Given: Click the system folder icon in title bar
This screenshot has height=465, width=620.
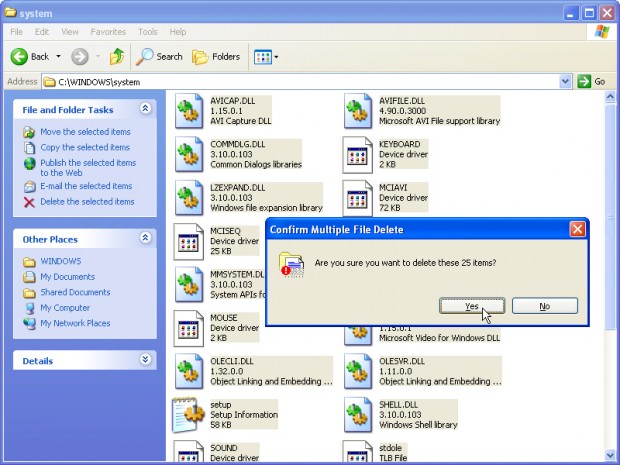Looking at the screenshot, I should click(10, 13).
